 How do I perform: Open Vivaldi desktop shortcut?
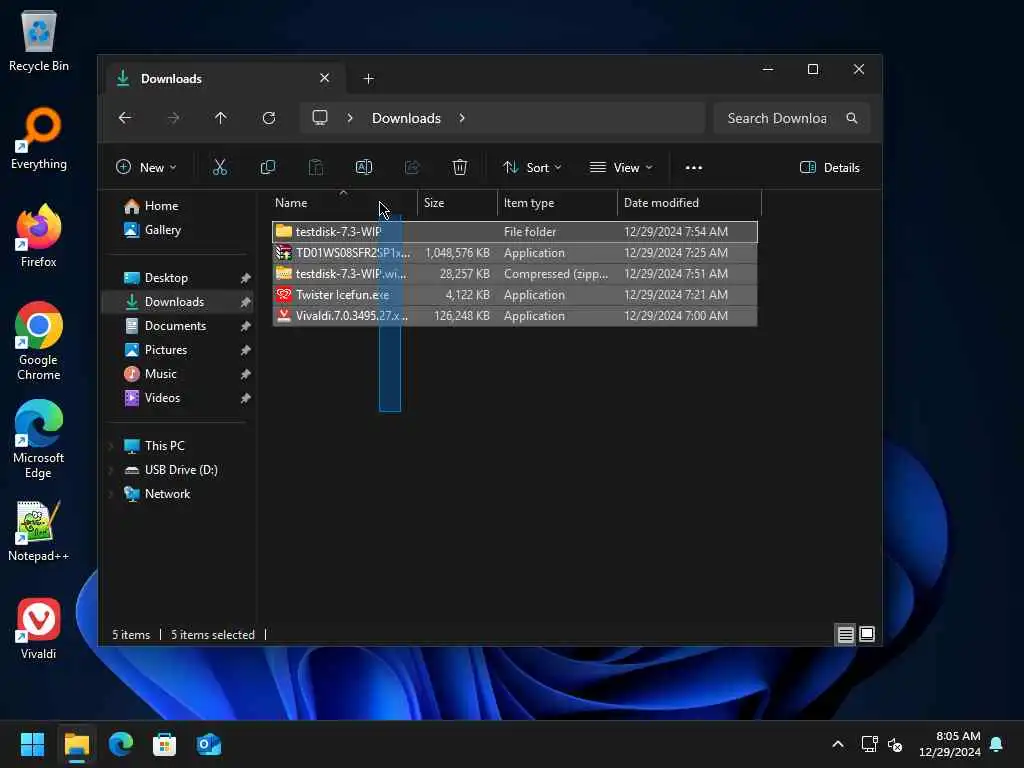[39, 629]
